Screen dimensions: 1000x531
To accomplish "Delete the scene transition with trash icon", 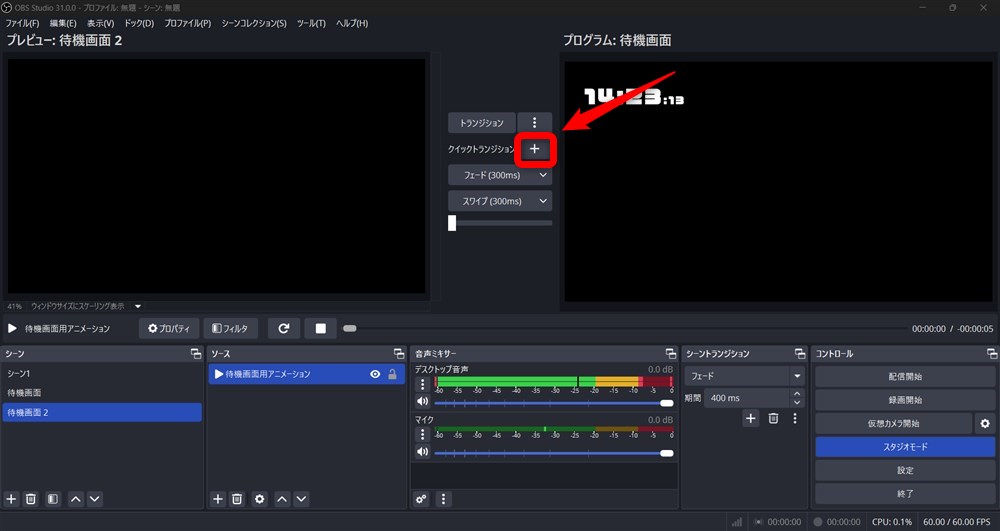I will 774,418.
